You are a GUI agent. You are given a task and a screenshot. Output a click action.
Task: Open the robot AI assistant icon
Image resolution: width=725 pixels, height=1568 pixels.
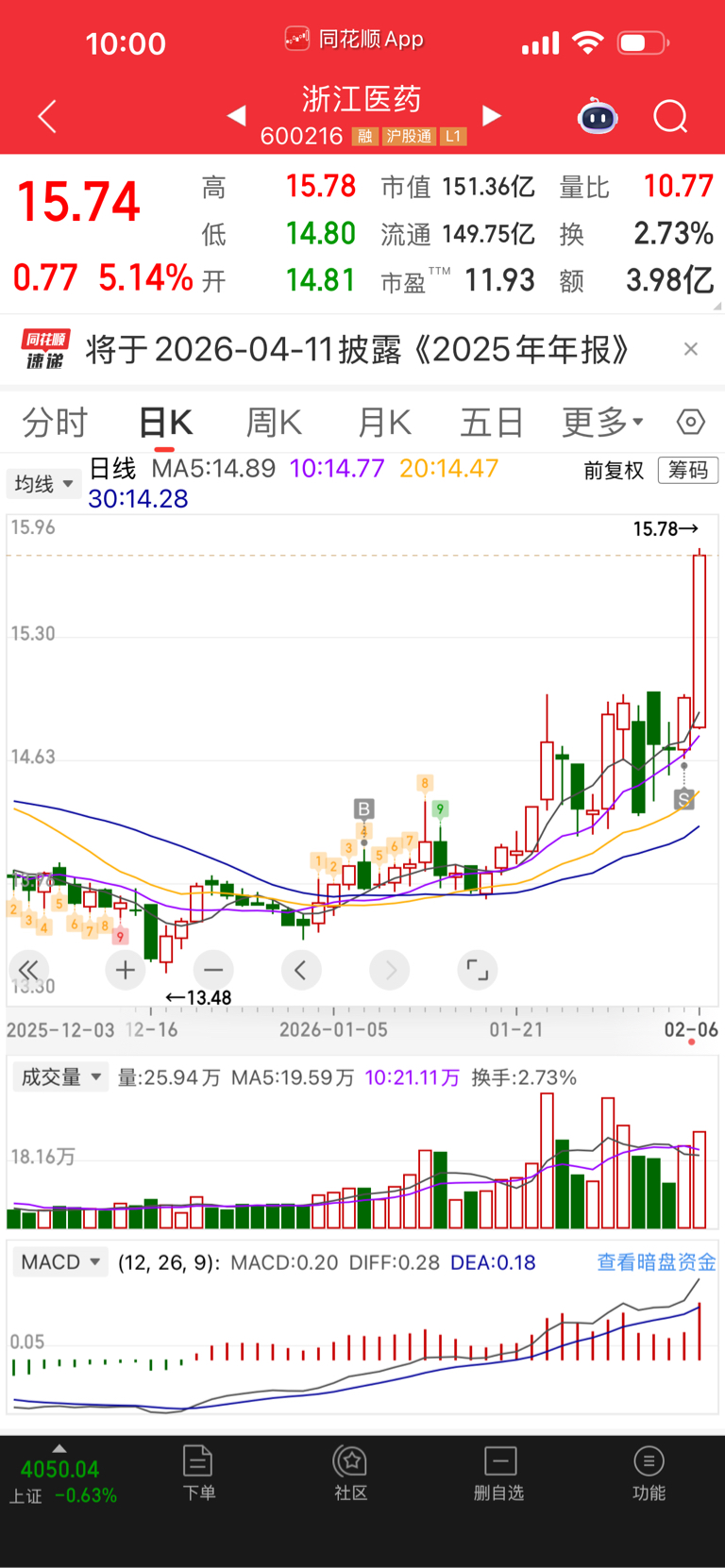pos(598,116)
